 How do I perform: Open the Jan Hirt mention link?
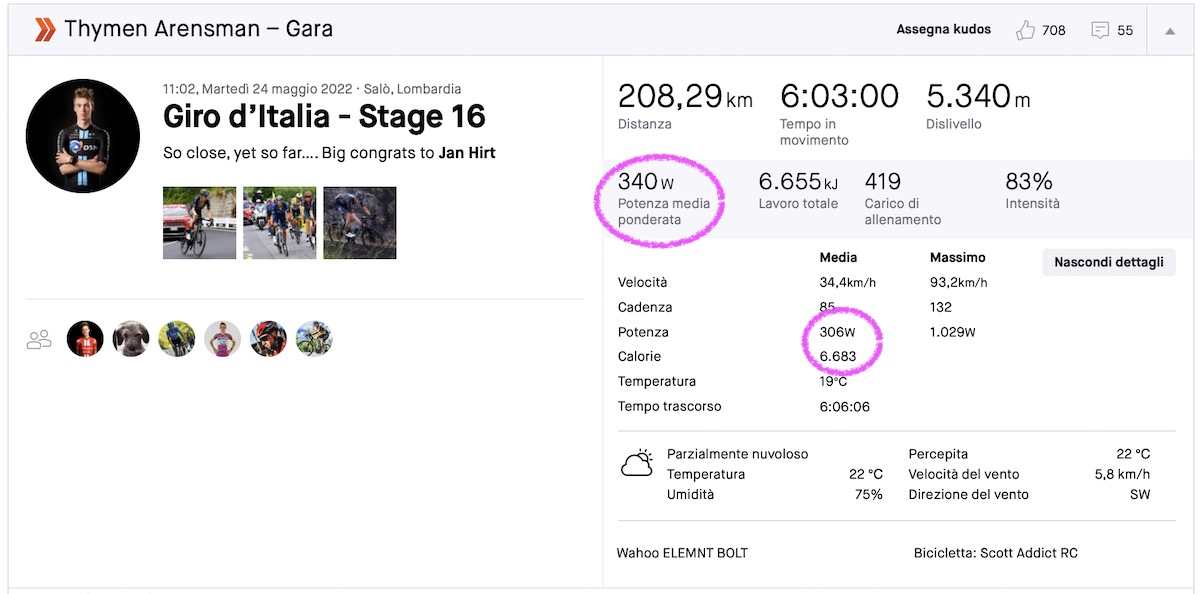click(x=467, y=153)
